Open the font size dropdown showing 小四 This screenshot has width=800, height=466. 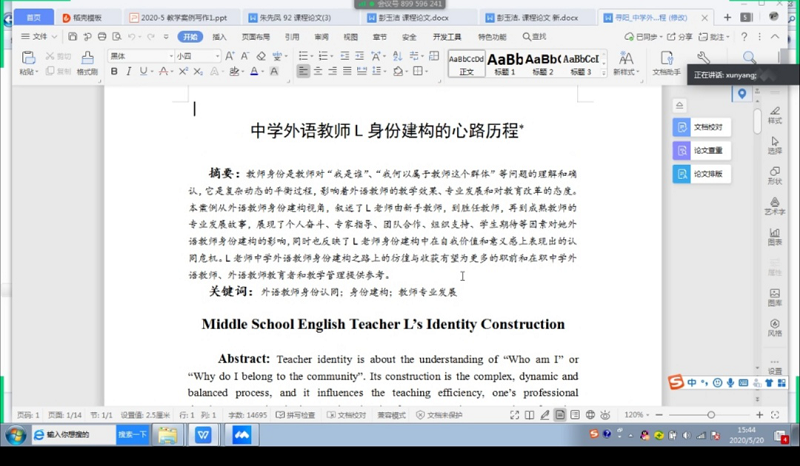point(196,56)
